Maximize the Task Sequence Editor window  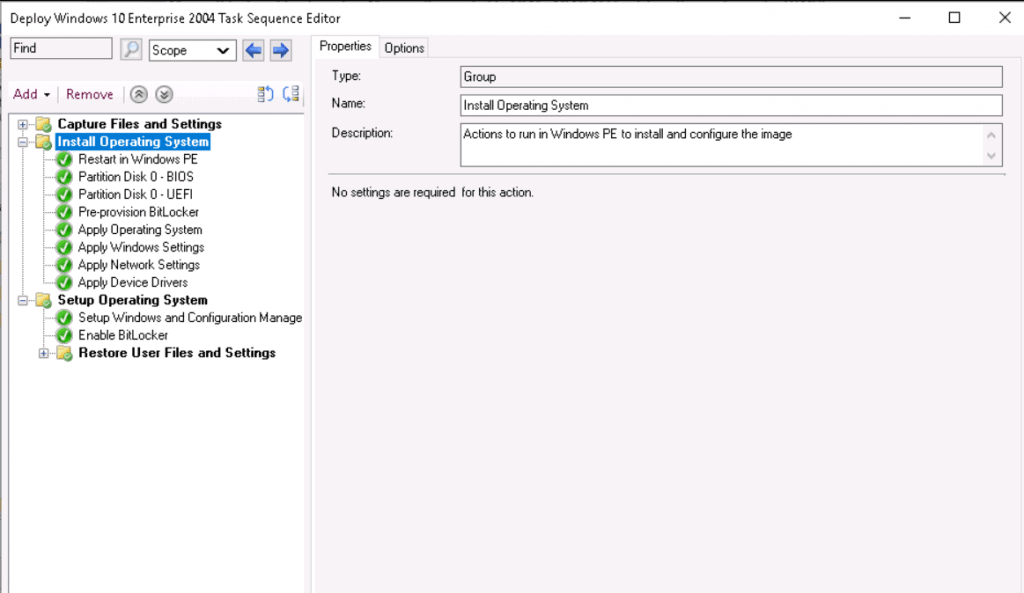click(x=954, y=18)
